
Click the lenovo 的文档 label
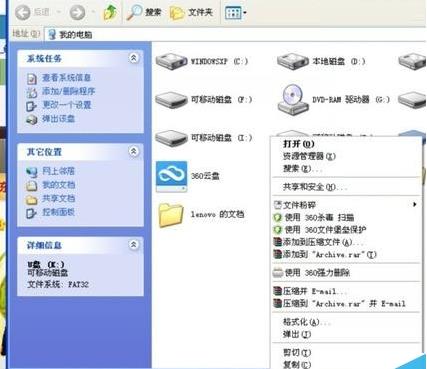pyautogui.click(x=217, y=214)
